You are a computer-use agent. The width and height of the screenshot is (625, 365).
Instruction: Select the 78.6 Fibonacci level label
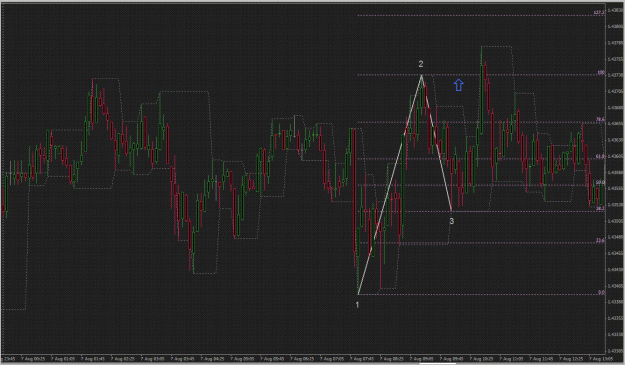[600, 120]
